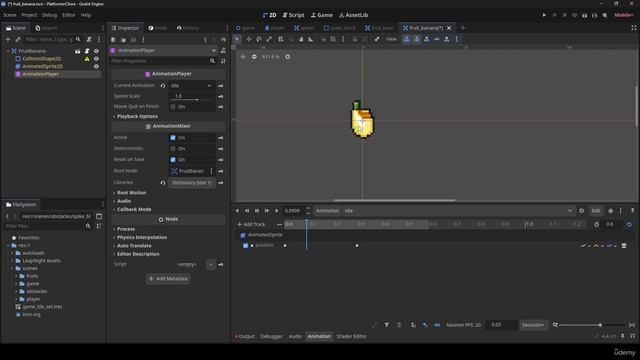This screenshot has height=360, width=640.
Task: Select the Select Mode tool in the viewport toolbar
Action: (x=237, y=39)
